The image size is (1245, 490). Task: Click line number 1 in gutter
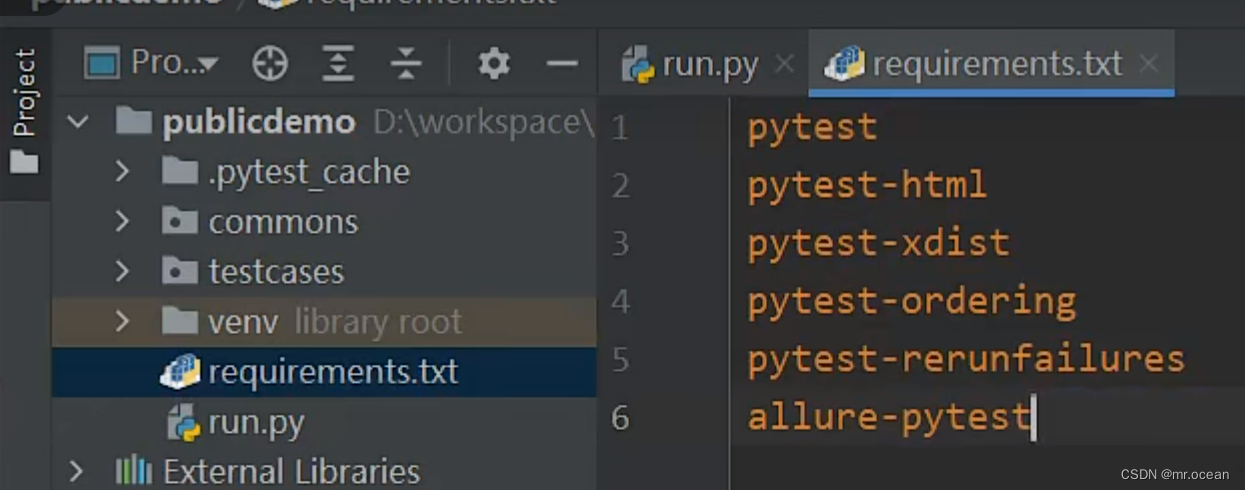(x=620, y=128)
